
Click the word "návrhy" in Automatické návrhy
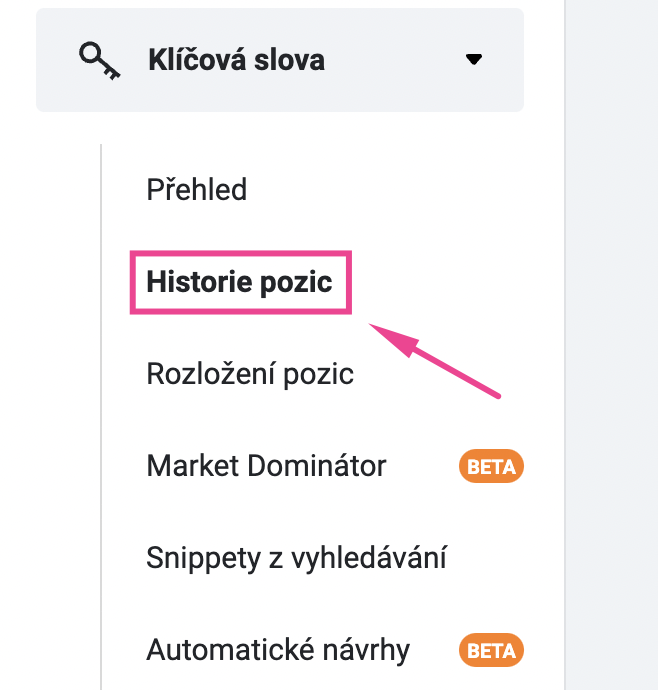(366, 651)
